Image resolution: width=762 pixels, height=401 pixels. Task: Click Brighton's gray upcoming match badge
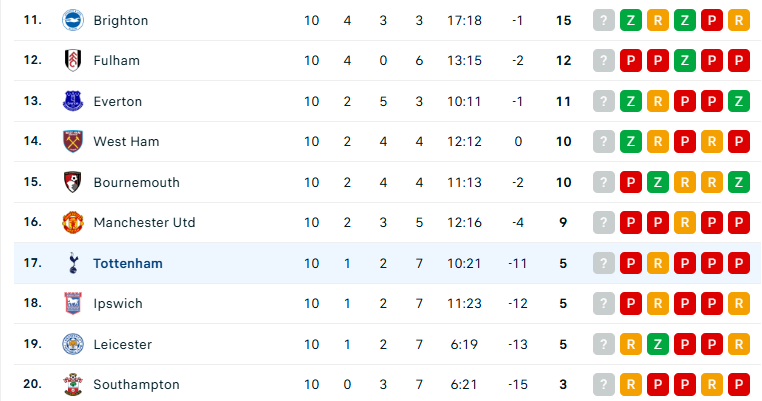[x=604, y=20]
